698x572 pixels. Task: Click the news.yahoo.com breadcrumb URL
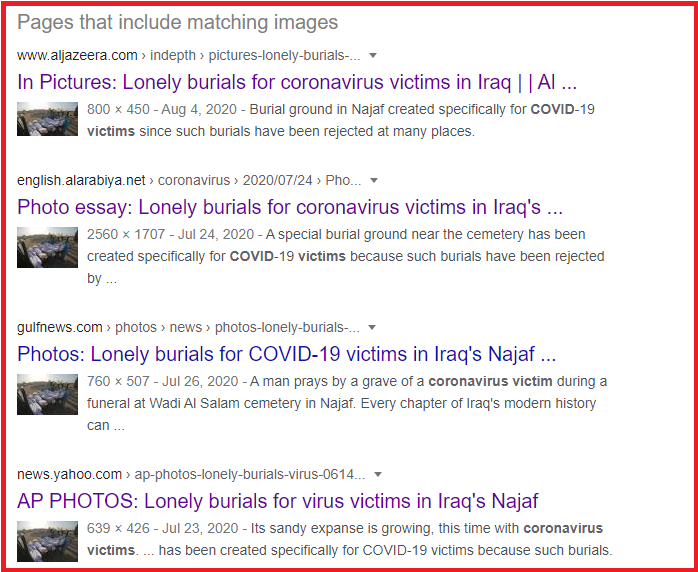(x=191, y=474)
